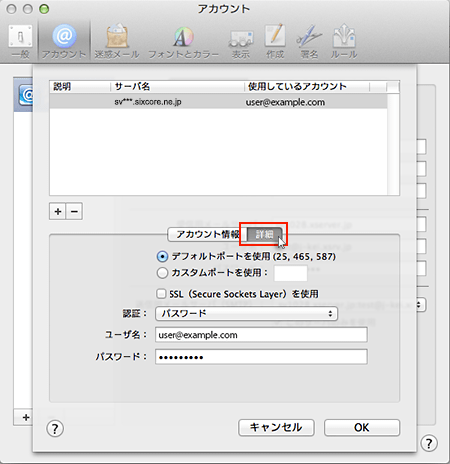Open the 作成 composing preferences icon

(275, 41)
